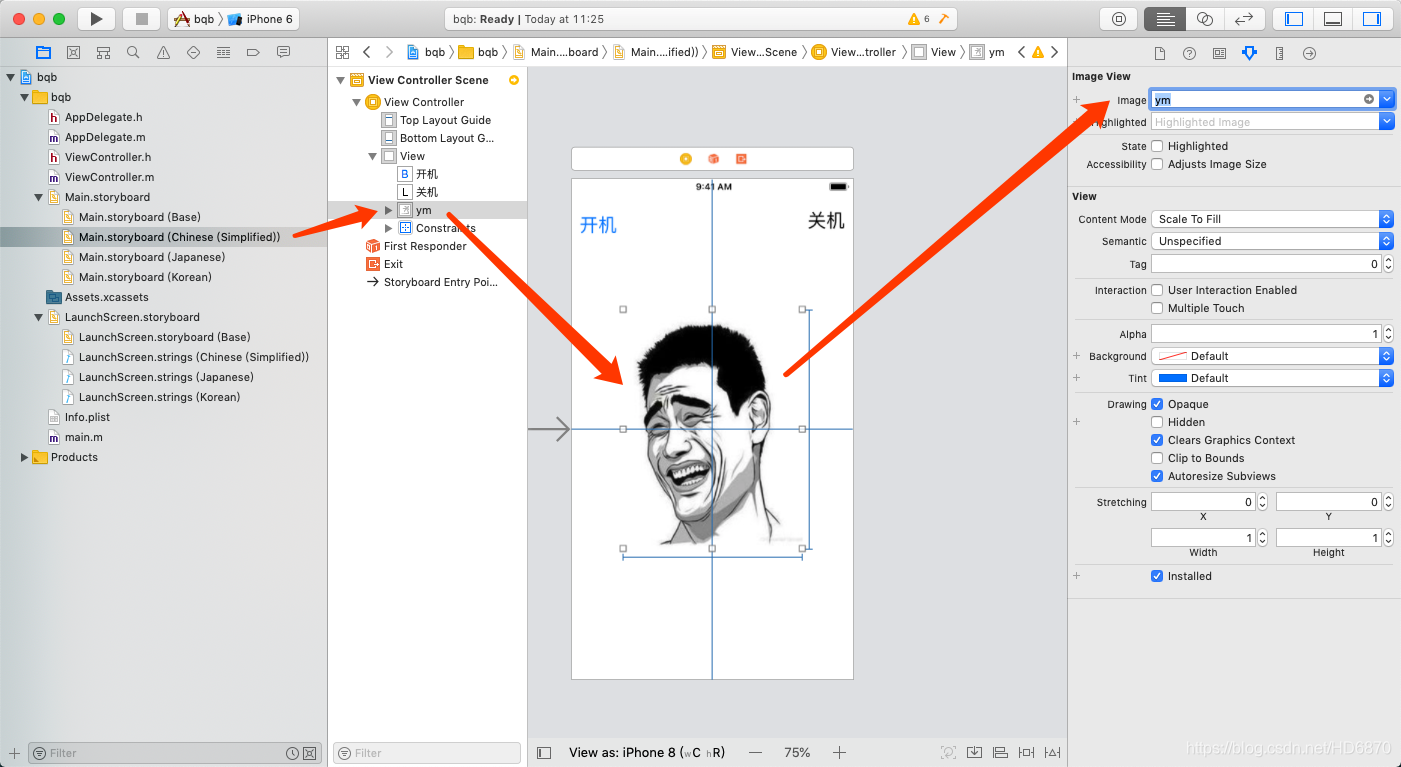Zoom out the storyboard canvas
Screen dimensions: 1401x767
(x=755, y=752)
